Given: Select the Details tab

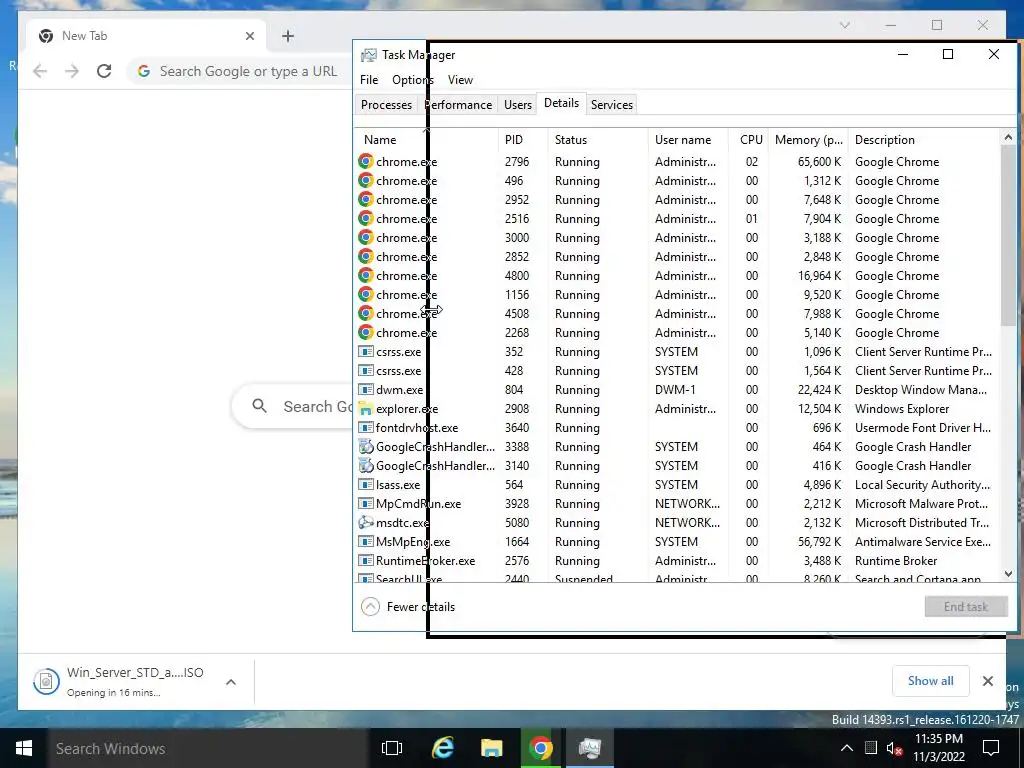Looking at the screenshot, I should 562,103.
